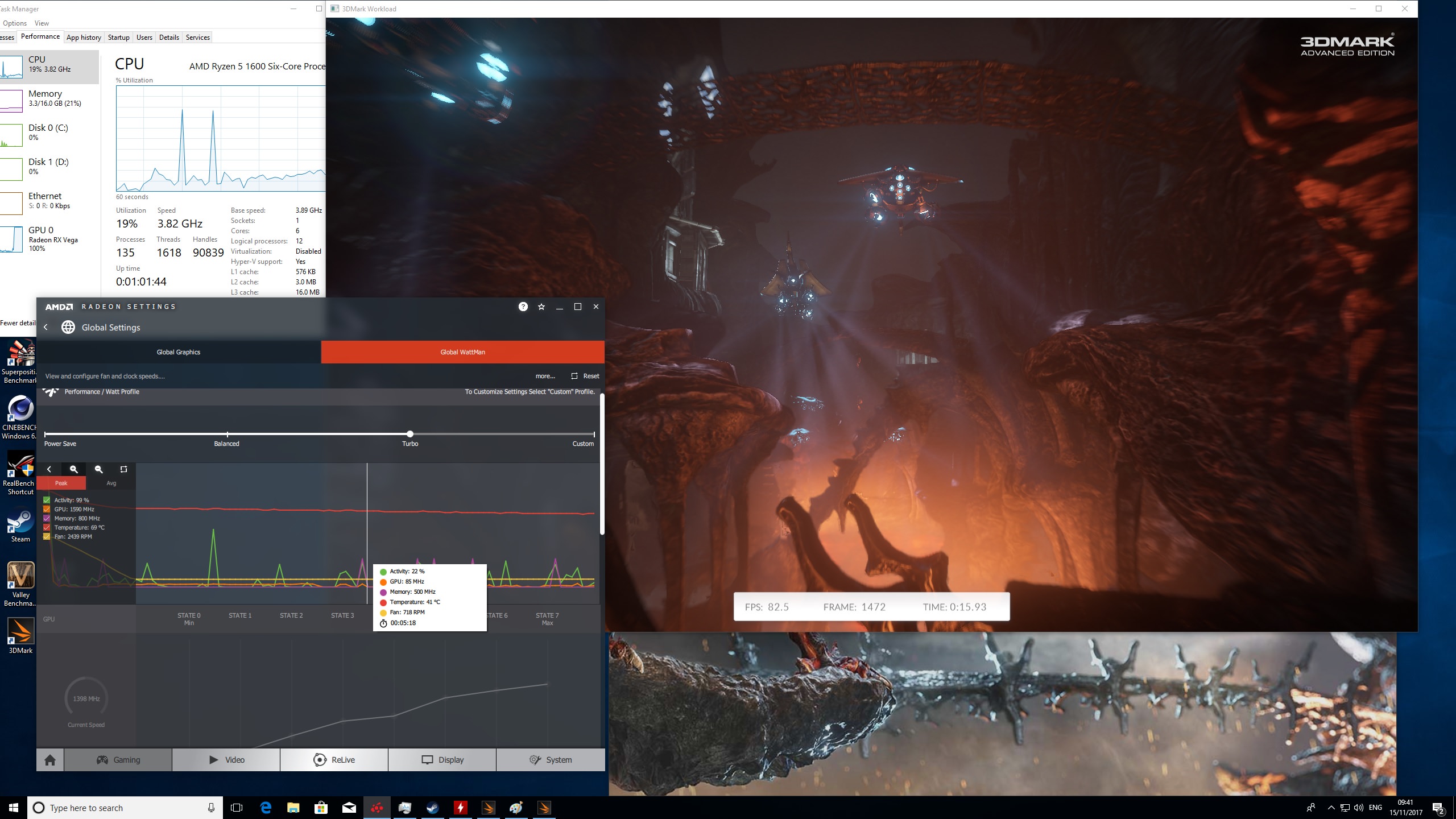Go to Radeon Settings home icon
The image size is (1456, 819).
click(x=50, y=760)
